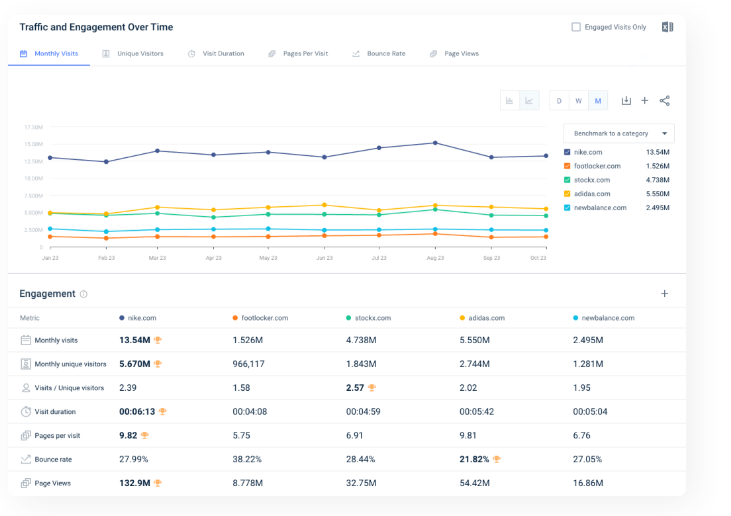
Task: Click the Page Views row icon
Action: click(26, 483)
